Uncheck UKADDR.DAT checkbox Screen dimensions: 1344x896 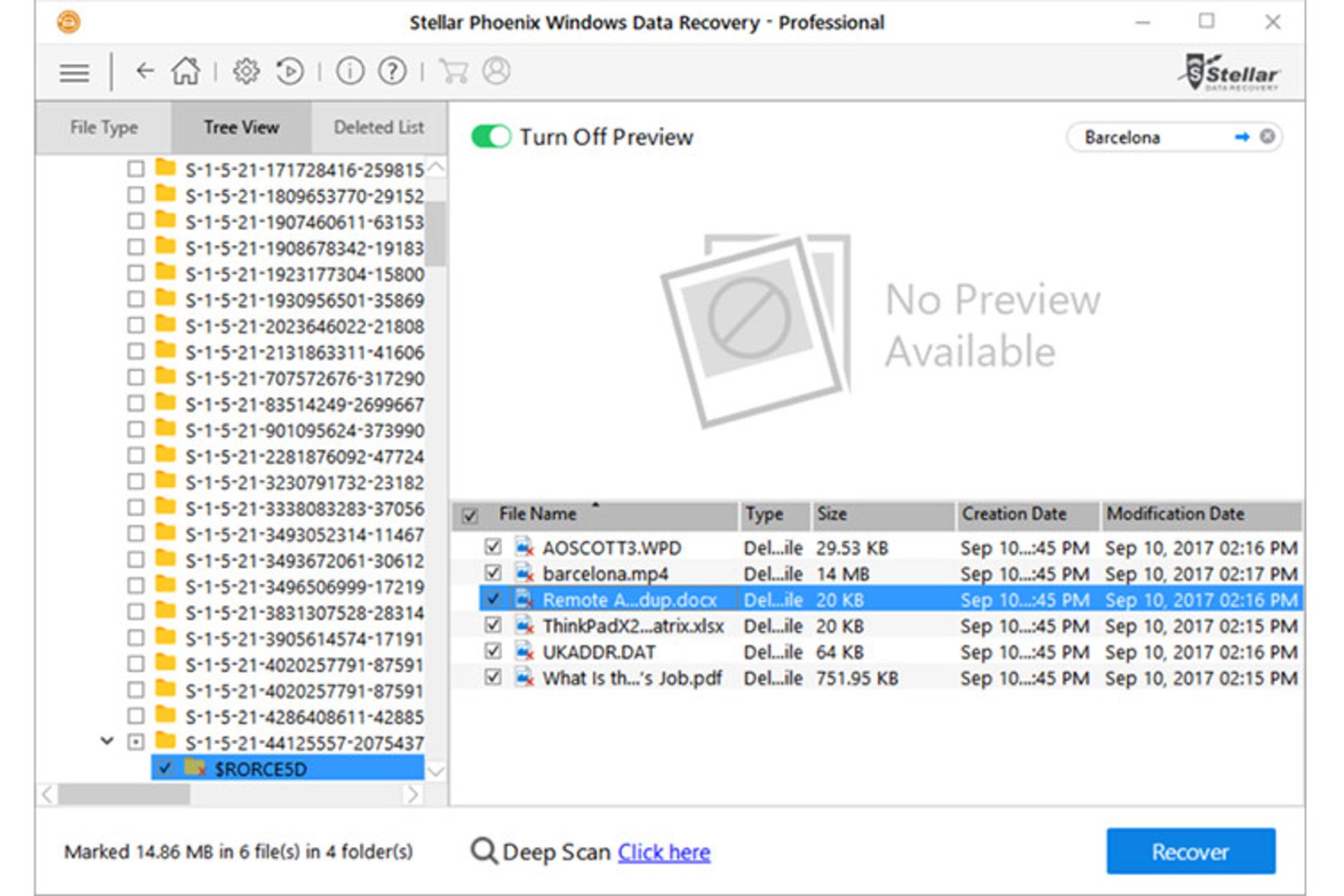coord(493,651)
